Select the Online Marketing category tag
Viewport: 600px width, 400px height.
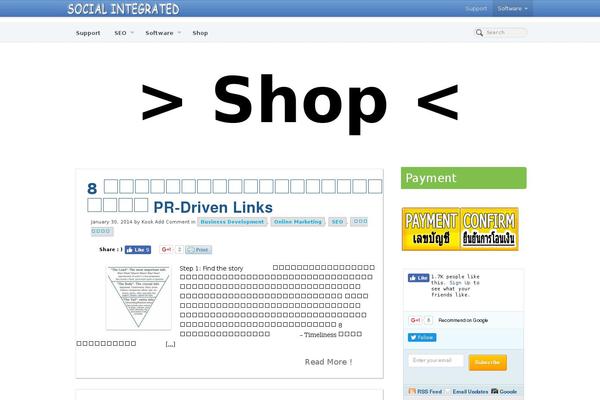[x=298, y=222]
